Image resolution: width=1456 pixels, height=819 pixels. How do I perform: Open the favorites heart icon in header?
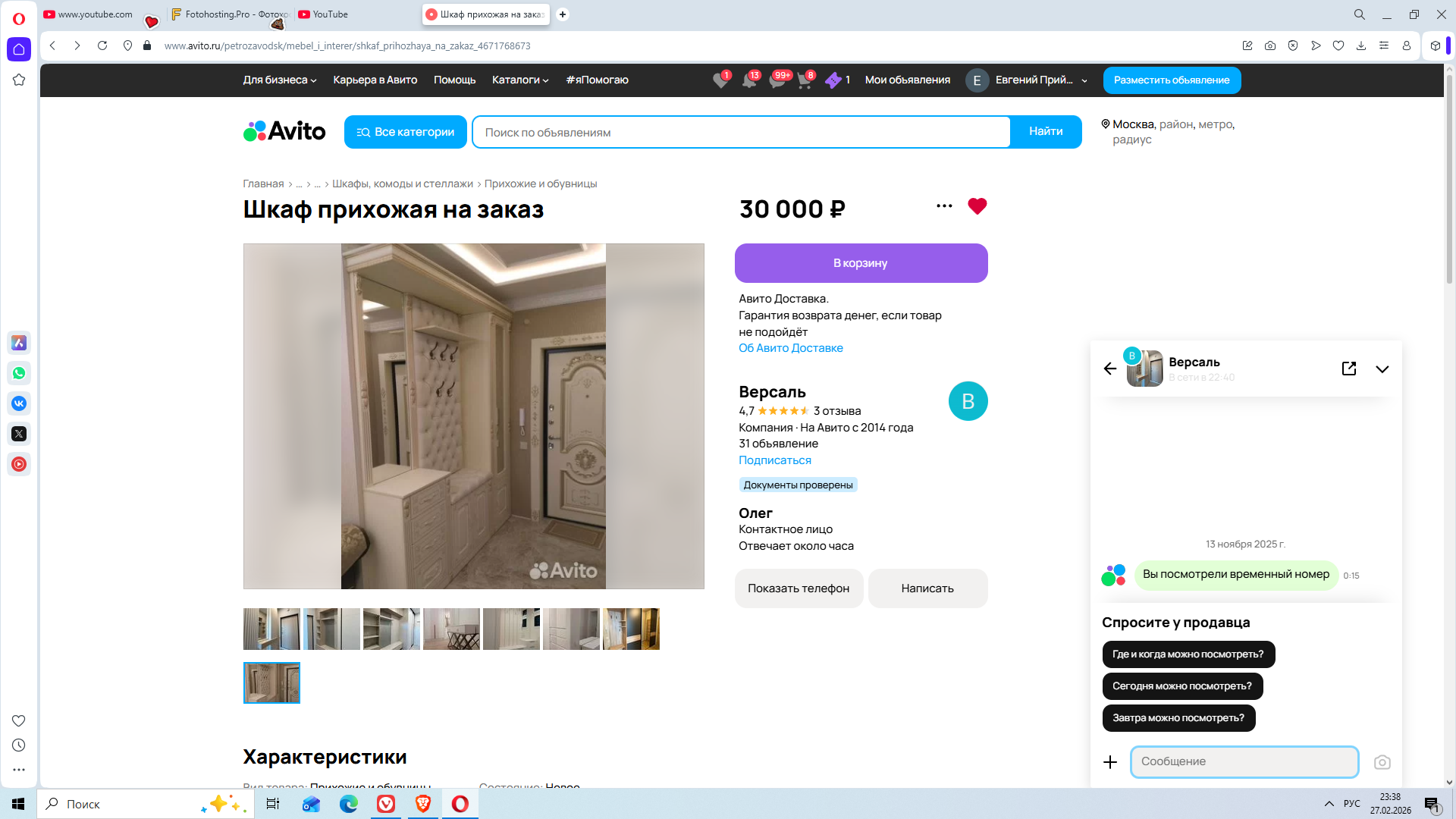[720, 80]
